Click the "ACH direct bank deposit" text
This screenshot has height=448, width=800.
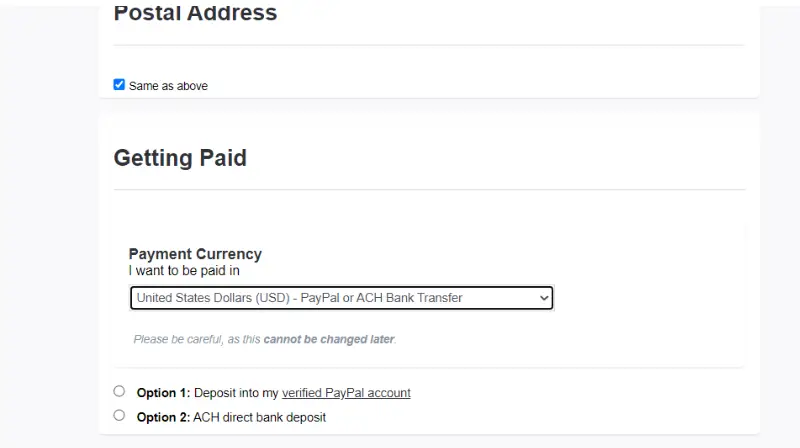point(260,417)
